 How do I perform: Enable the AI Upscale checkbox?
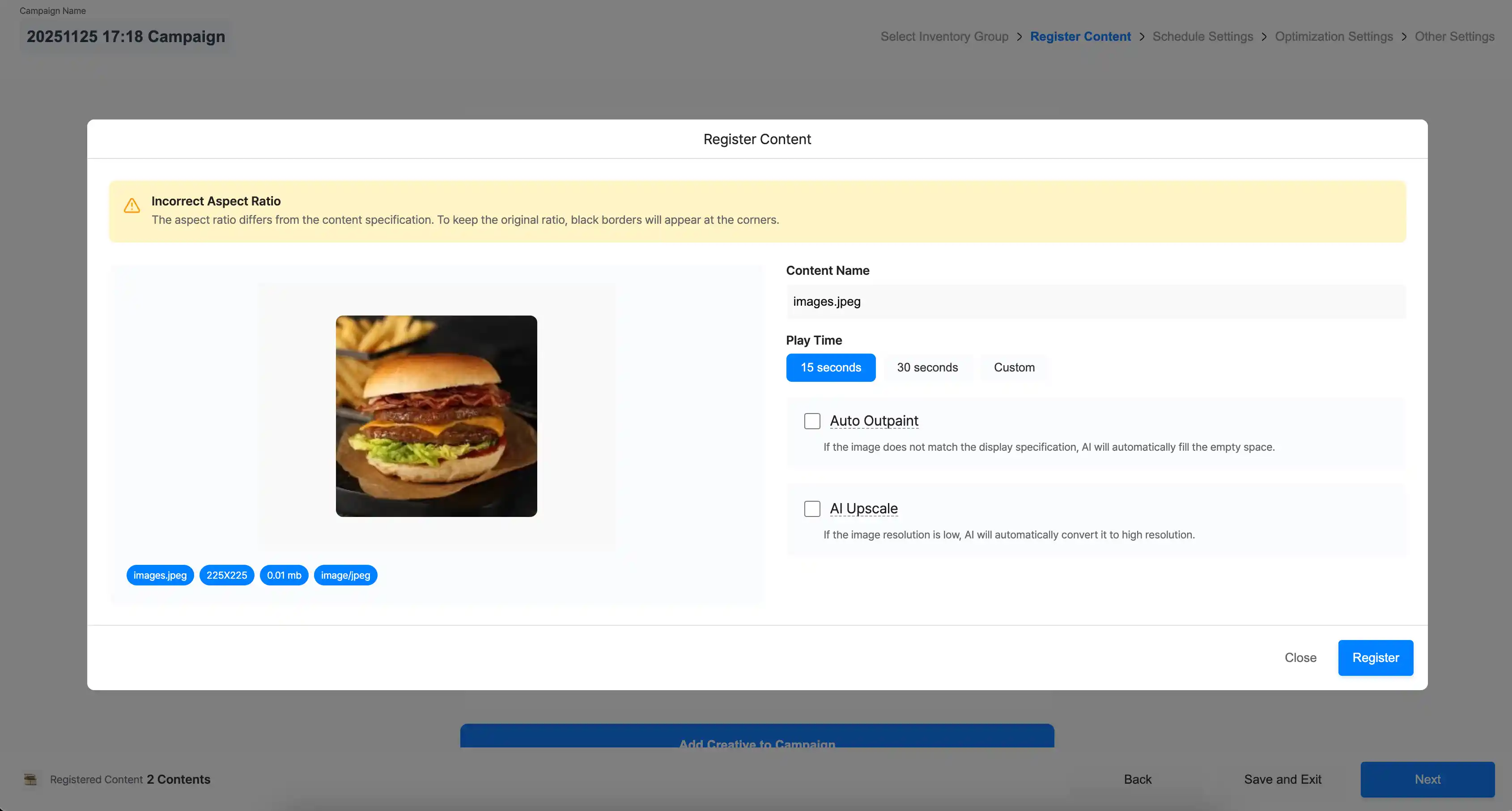click(x=812, y=508)
